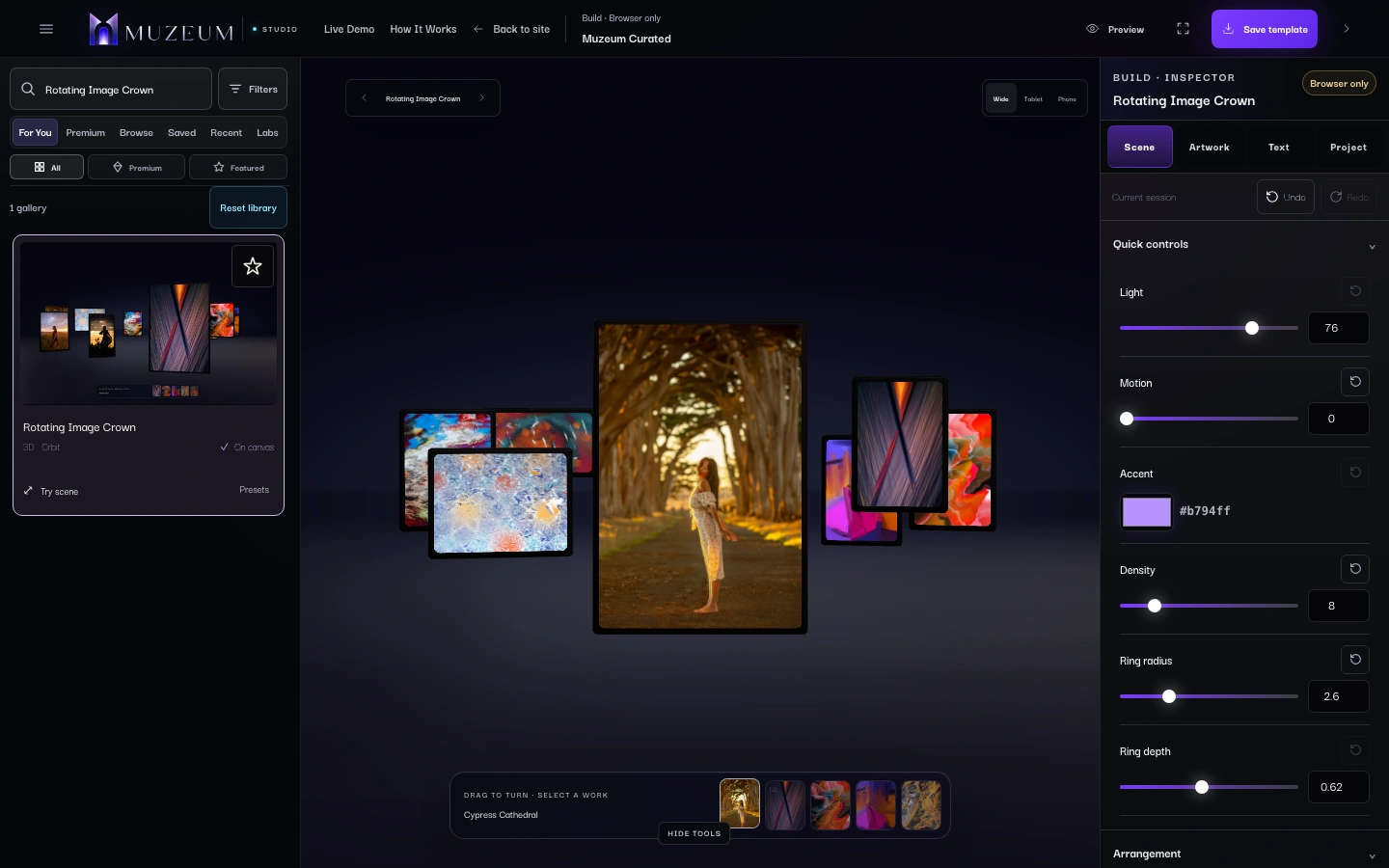Open the Project inspector tab

tap(1348, 148)
